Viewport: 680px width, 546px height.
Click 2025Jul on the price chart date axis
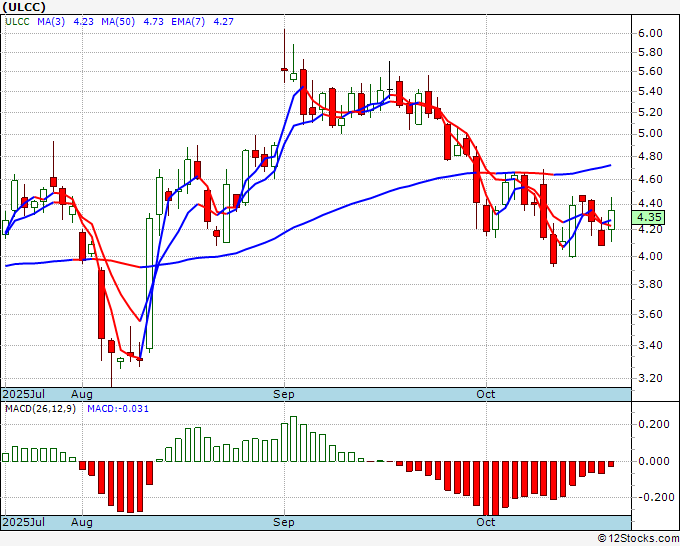[x=24, y=394]
